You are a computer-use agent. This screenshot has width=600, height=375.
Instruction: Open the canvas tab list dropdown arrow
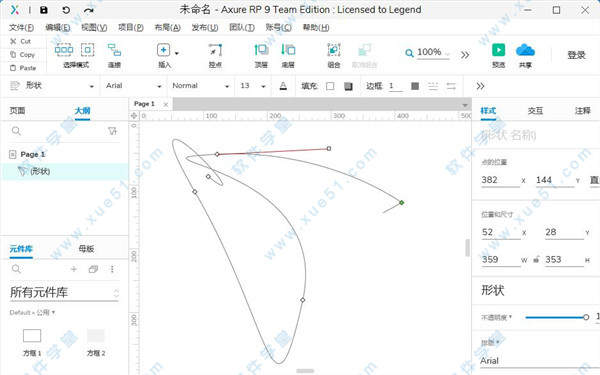pyautogui.click(x=465, y=105)
